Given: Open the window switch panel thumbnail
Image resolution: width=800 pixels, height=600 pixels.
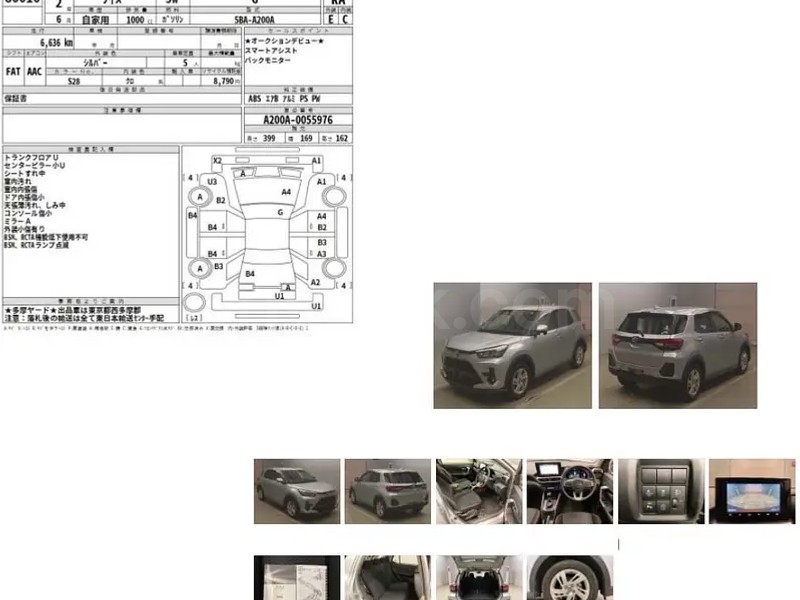Looking at the screenshot, I should point(660,491).
